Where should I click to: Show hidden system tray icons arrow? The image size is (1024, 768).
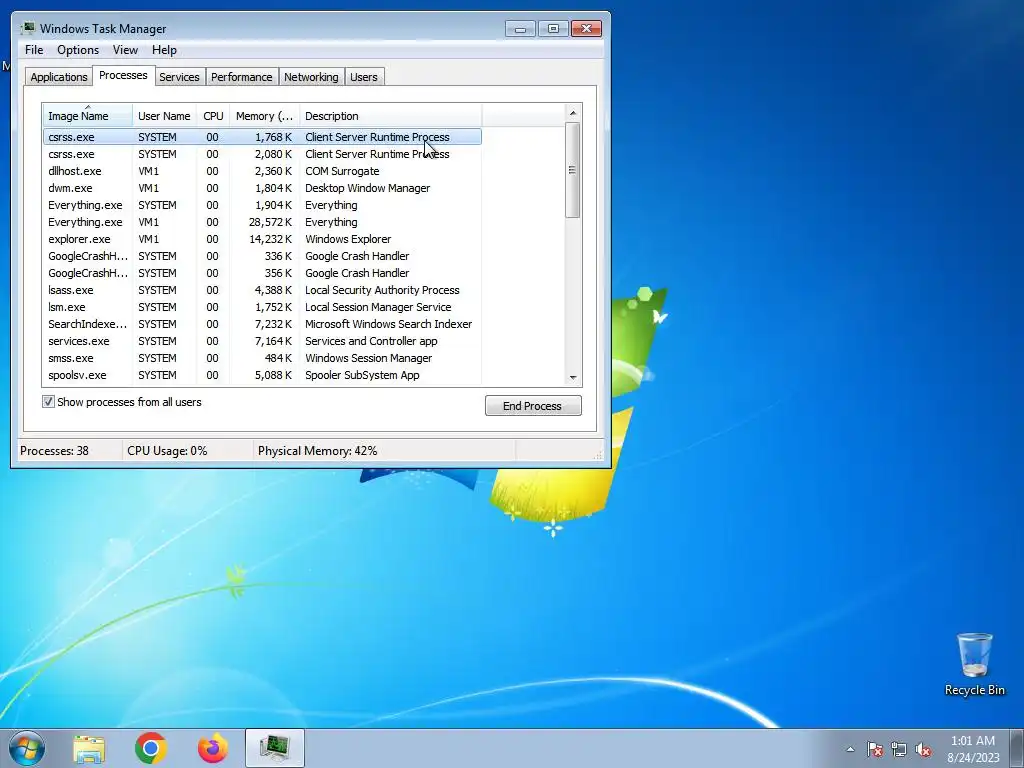(850, 749)
